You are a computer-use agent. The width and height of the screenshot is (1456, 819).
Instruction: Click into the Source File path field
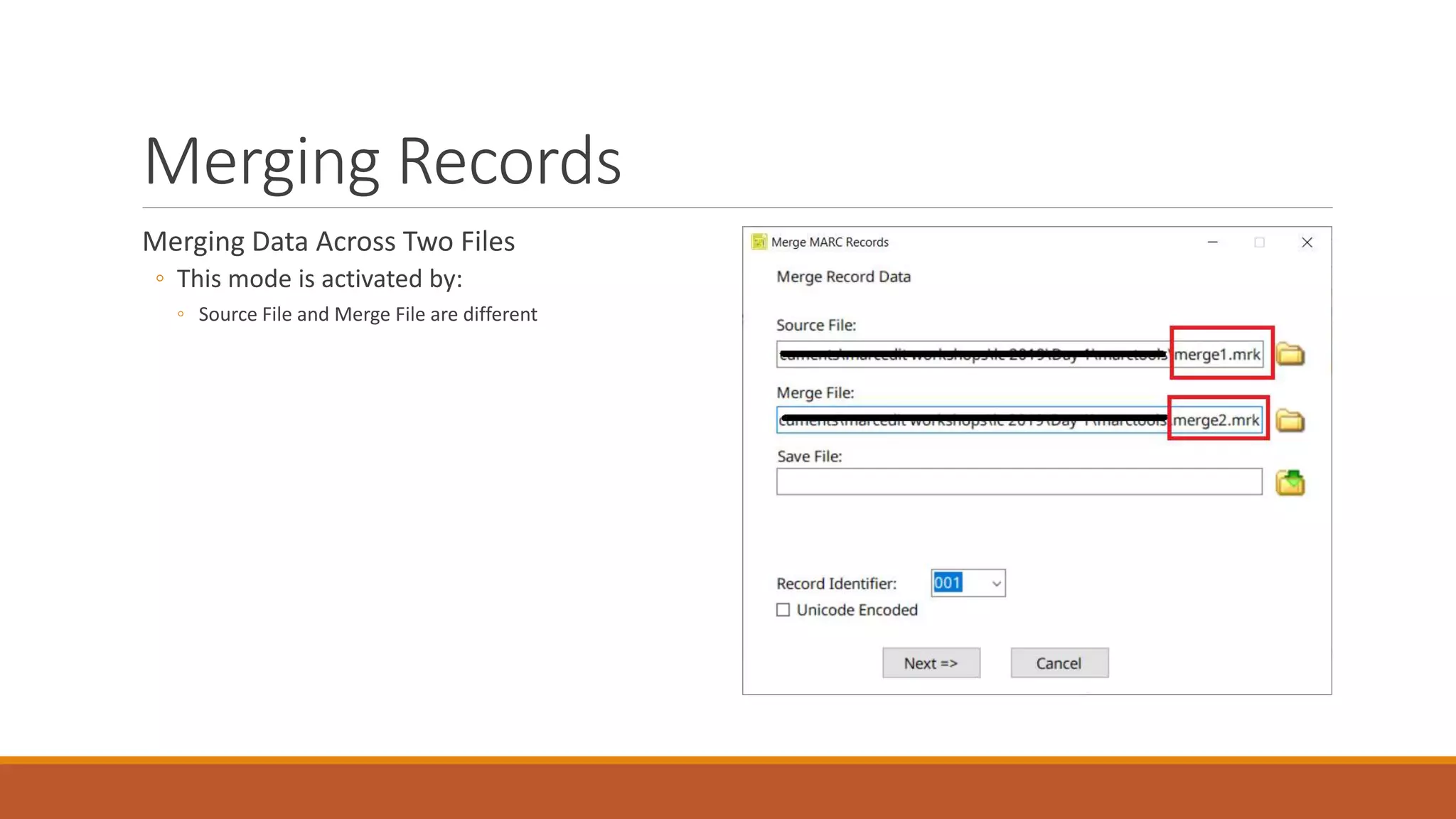point(1019,354)
